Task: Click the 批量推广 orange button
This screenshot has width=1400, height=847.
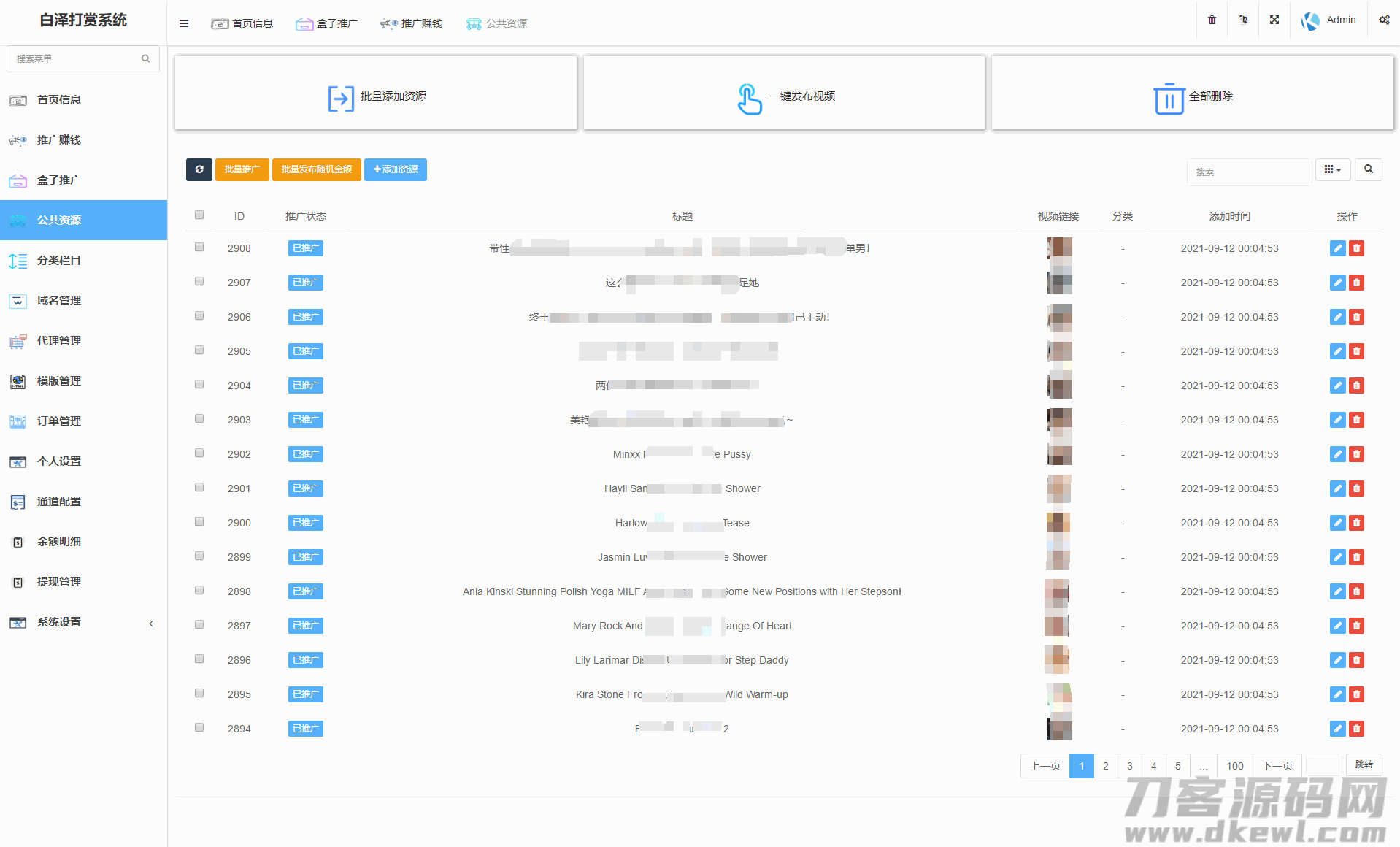Action: [x=242, y=169]
